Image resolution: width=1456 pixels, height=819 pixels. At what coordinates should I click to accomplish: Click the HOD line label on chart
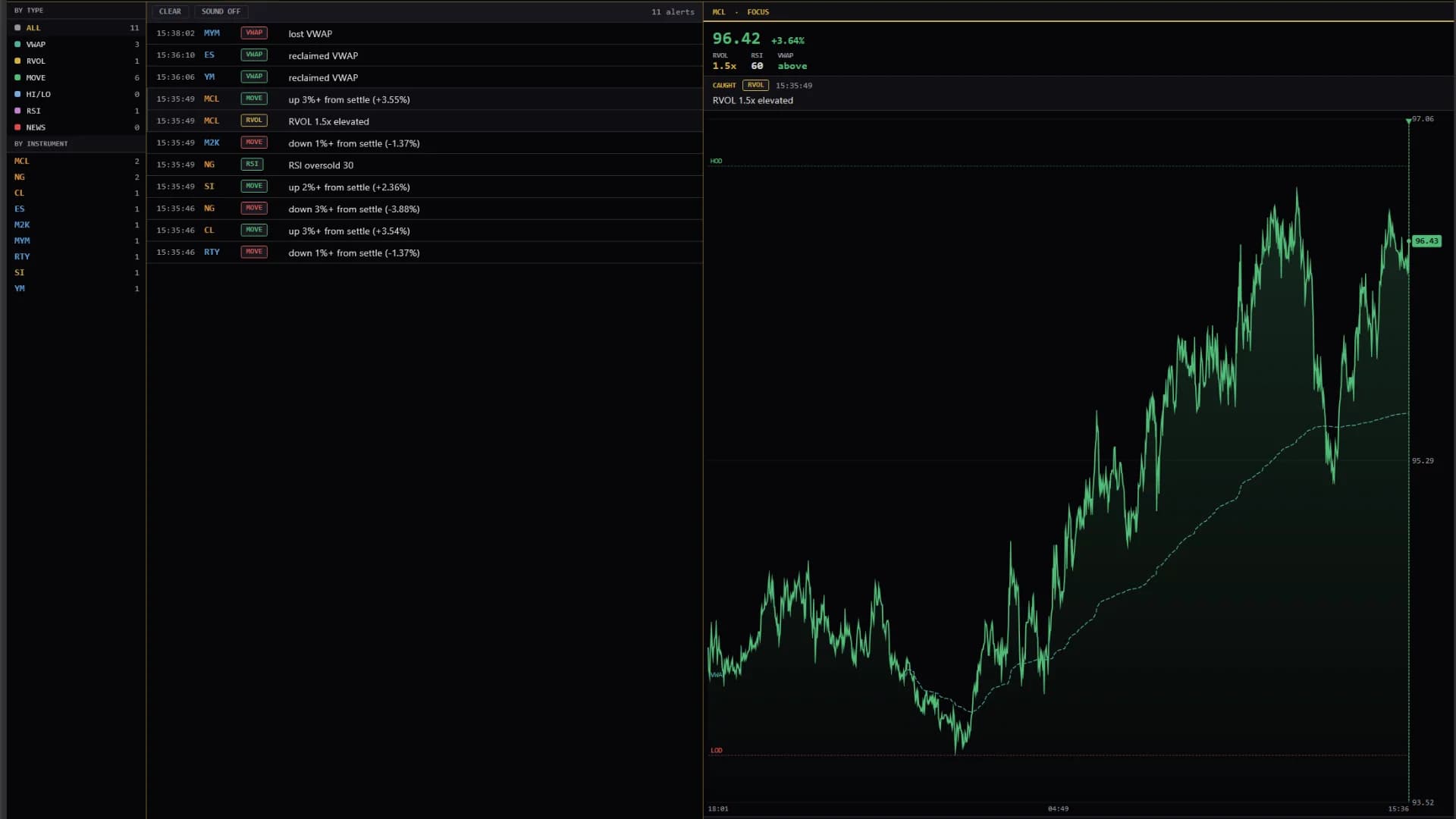(x=716, y=161)
